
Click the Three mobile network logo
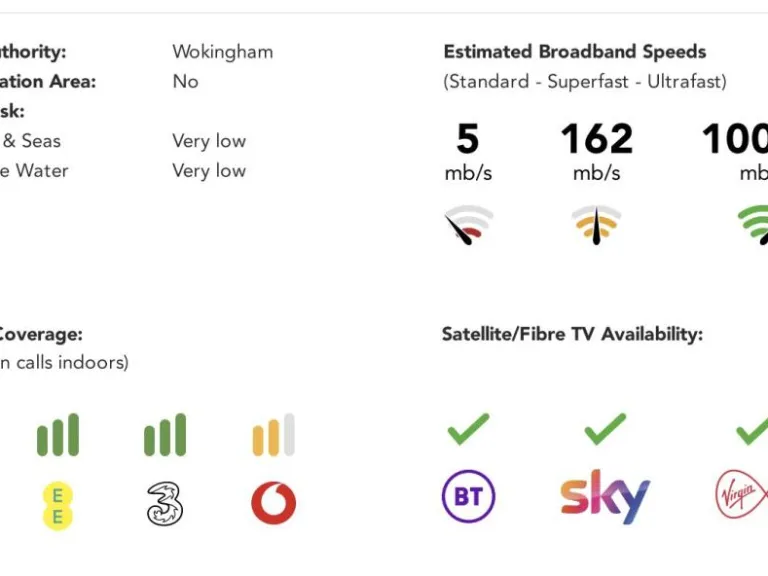pos(165,503)
